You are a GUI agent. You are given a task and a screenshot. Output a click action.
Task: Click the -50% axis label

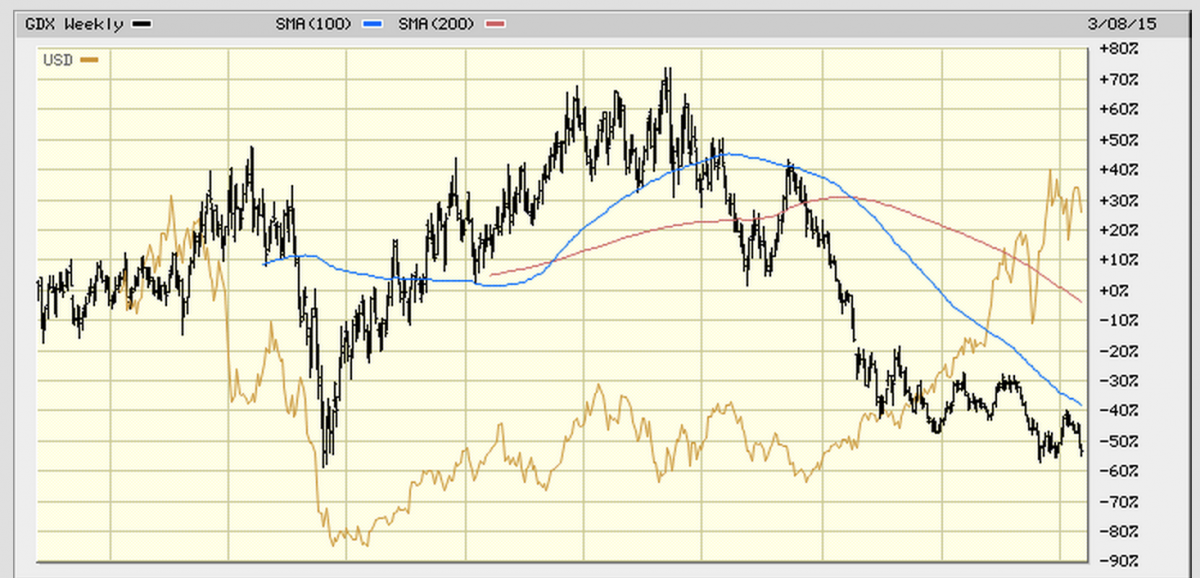point(1118,441)
